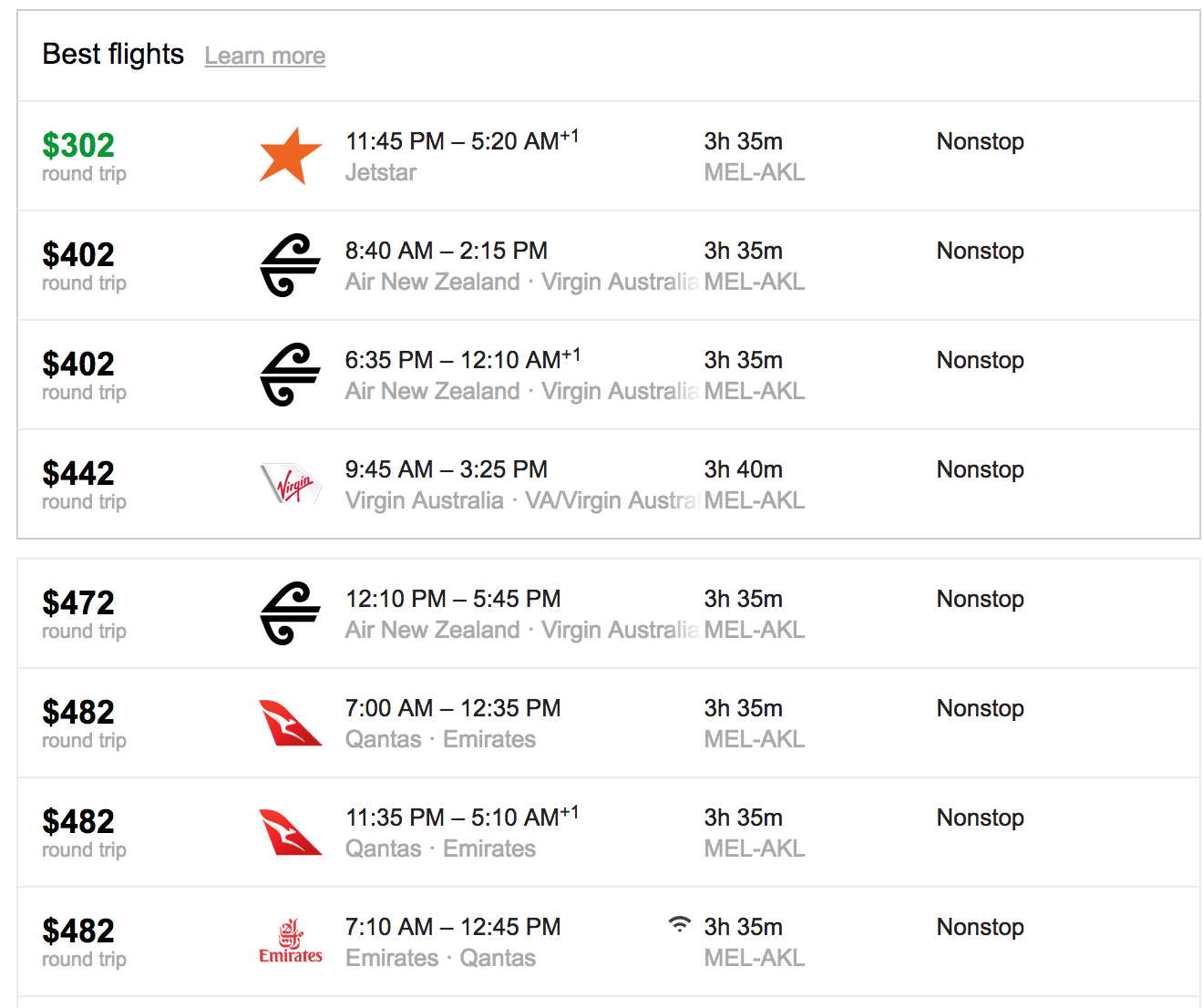Click Qantas logo on 7:00 AM flight
The width and height of the screenshot is (1203, 1008).
point(290,723)
